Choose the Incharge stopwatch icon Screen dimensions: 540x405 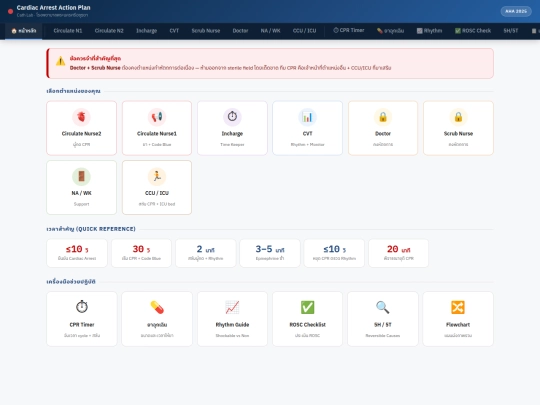pos(232,117)
